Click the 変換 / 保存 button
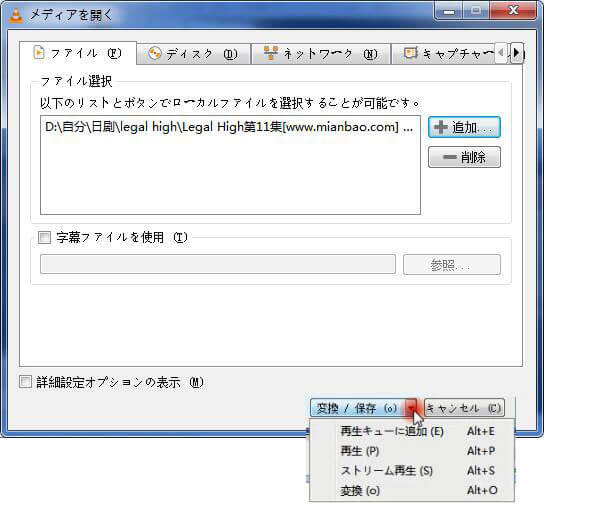The image size is (600, 505). coord(357,408)
